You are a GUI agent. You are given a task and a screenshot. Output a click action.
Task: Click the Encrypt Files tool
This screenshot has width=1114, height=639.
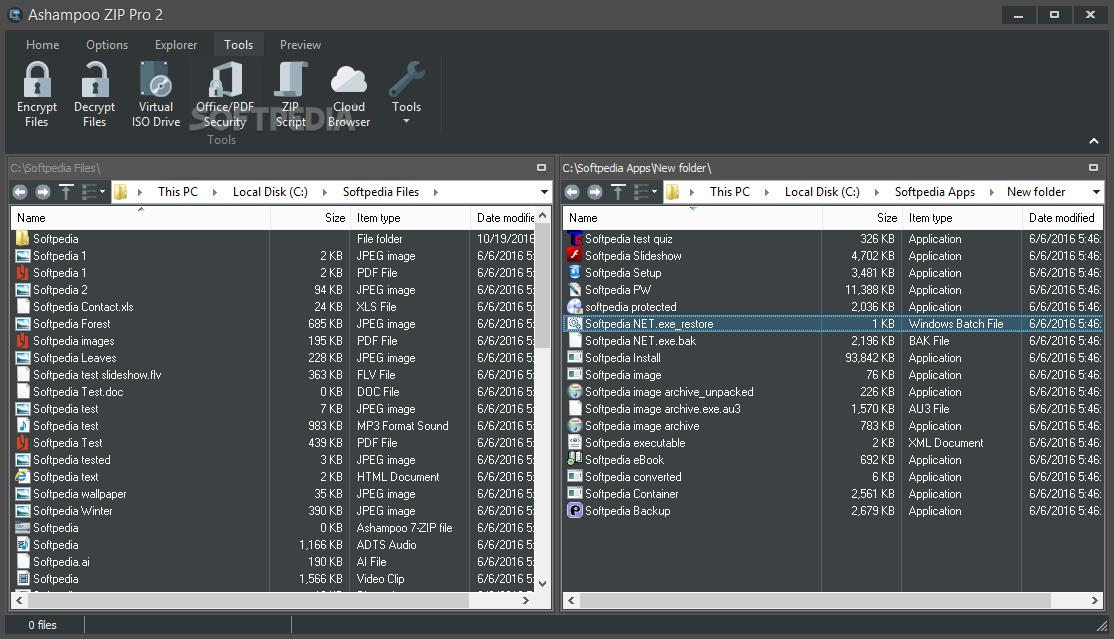37,95
